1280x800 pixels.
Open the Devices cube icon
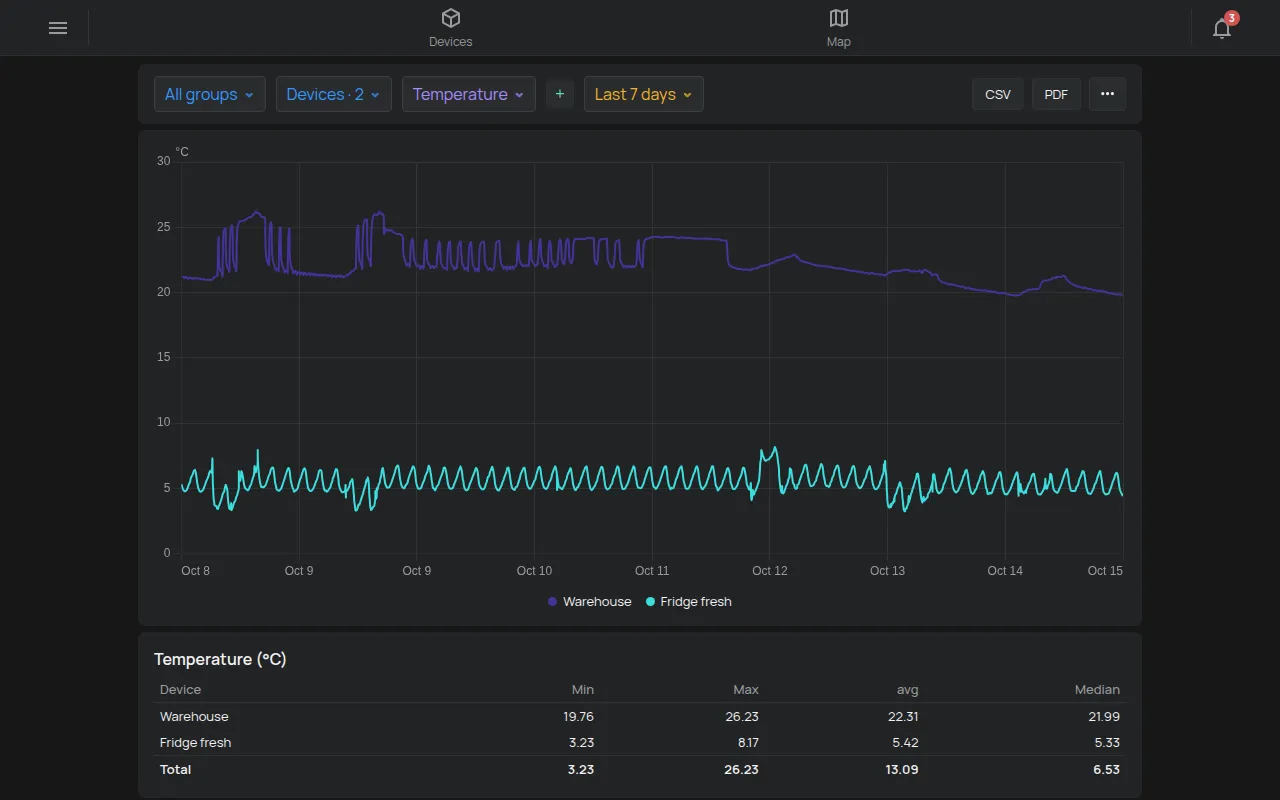pyautogui.click(x=451, y=18)
